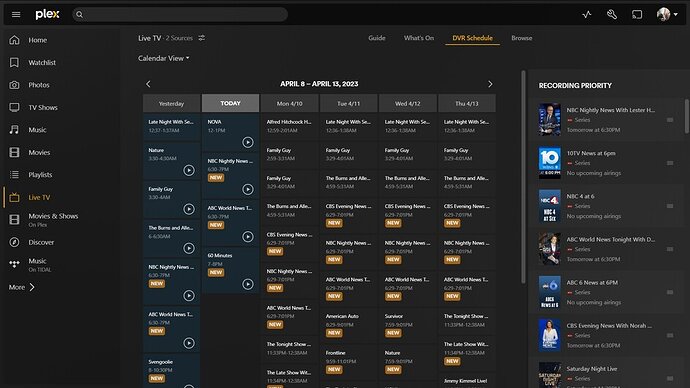Open The Tonight Show entry on Thu 4/13

(466, 320)
